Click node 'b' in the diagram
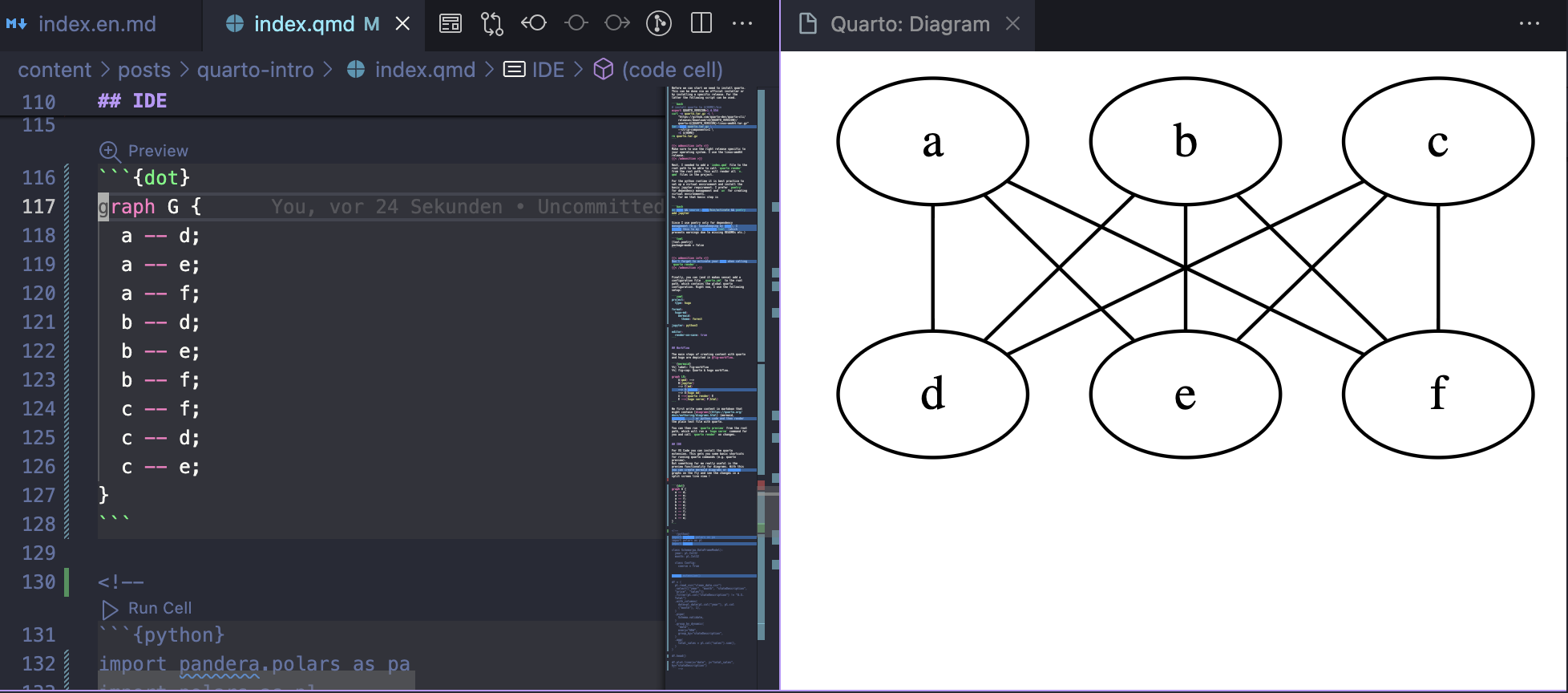 [x=1186, y=141]
